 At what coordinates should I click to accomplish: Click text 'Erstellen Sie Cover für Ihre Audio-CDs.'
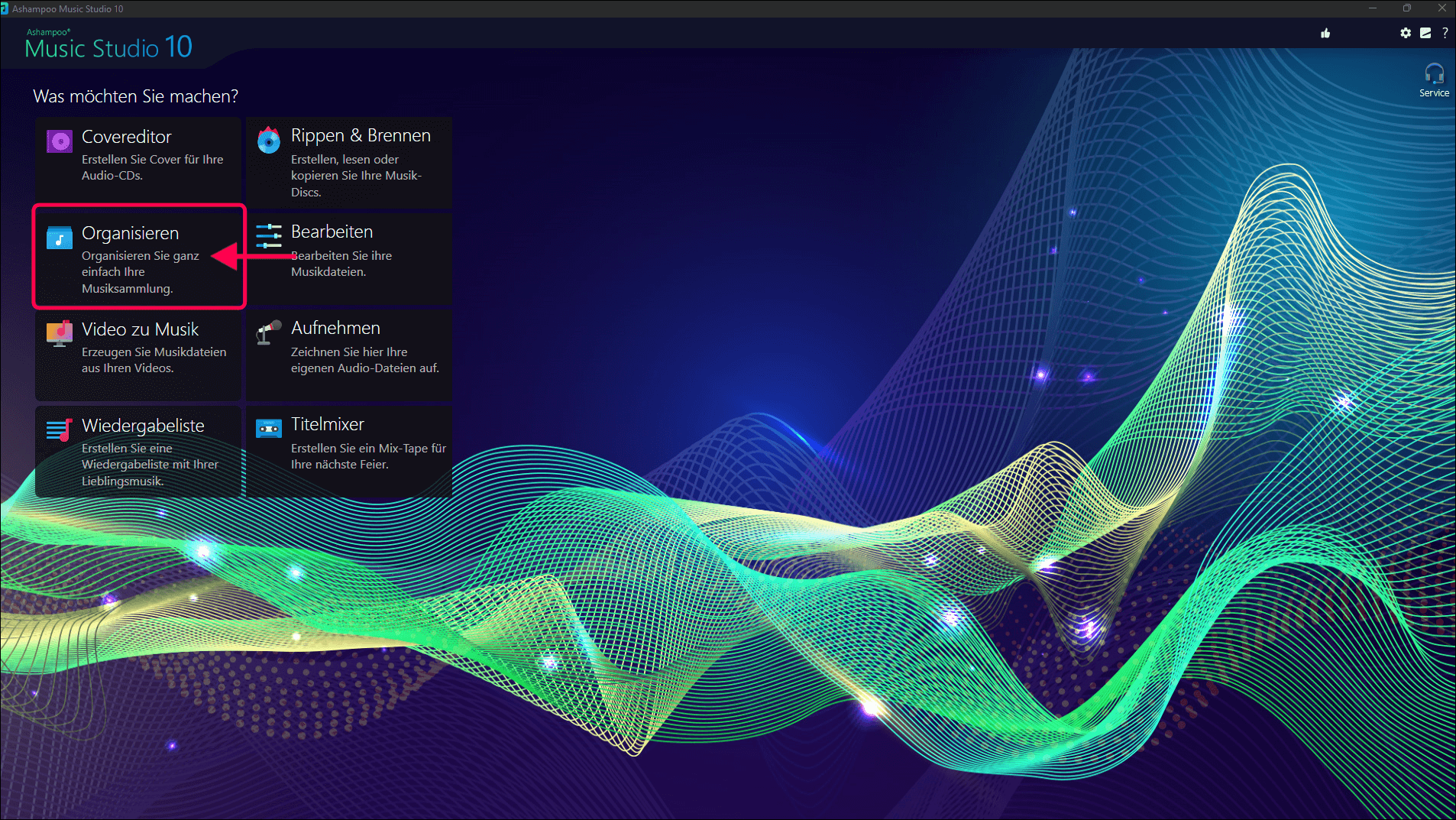point(153,167)
